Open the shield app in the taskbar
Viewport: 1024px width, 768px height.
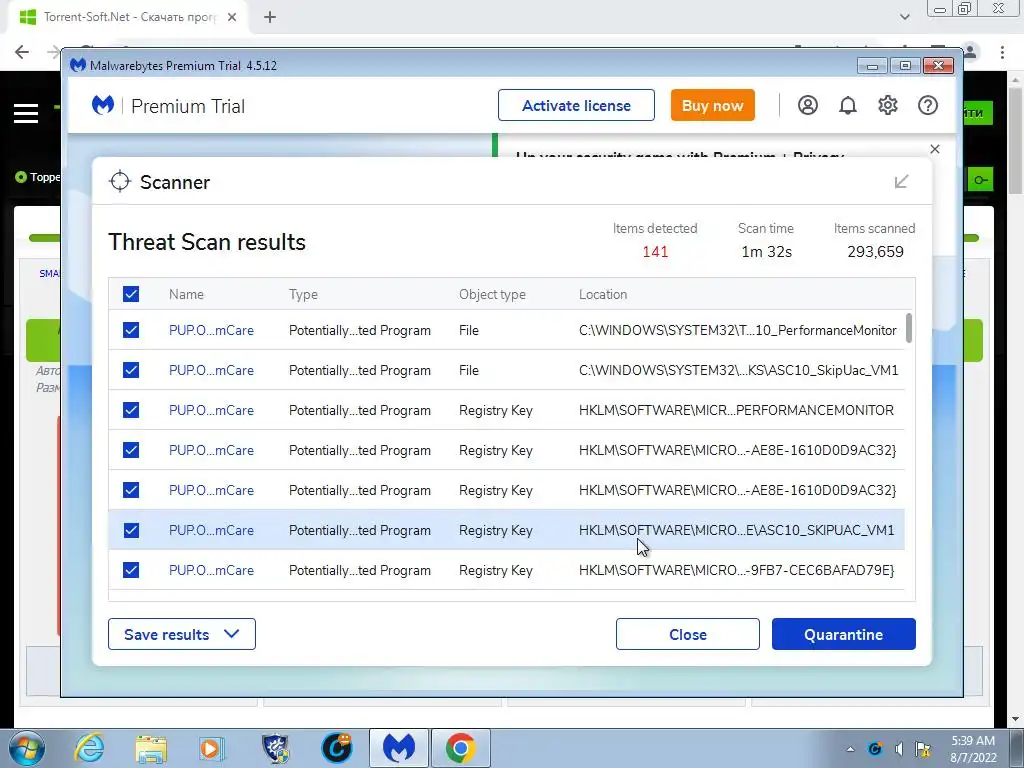[x=275, y=748]
